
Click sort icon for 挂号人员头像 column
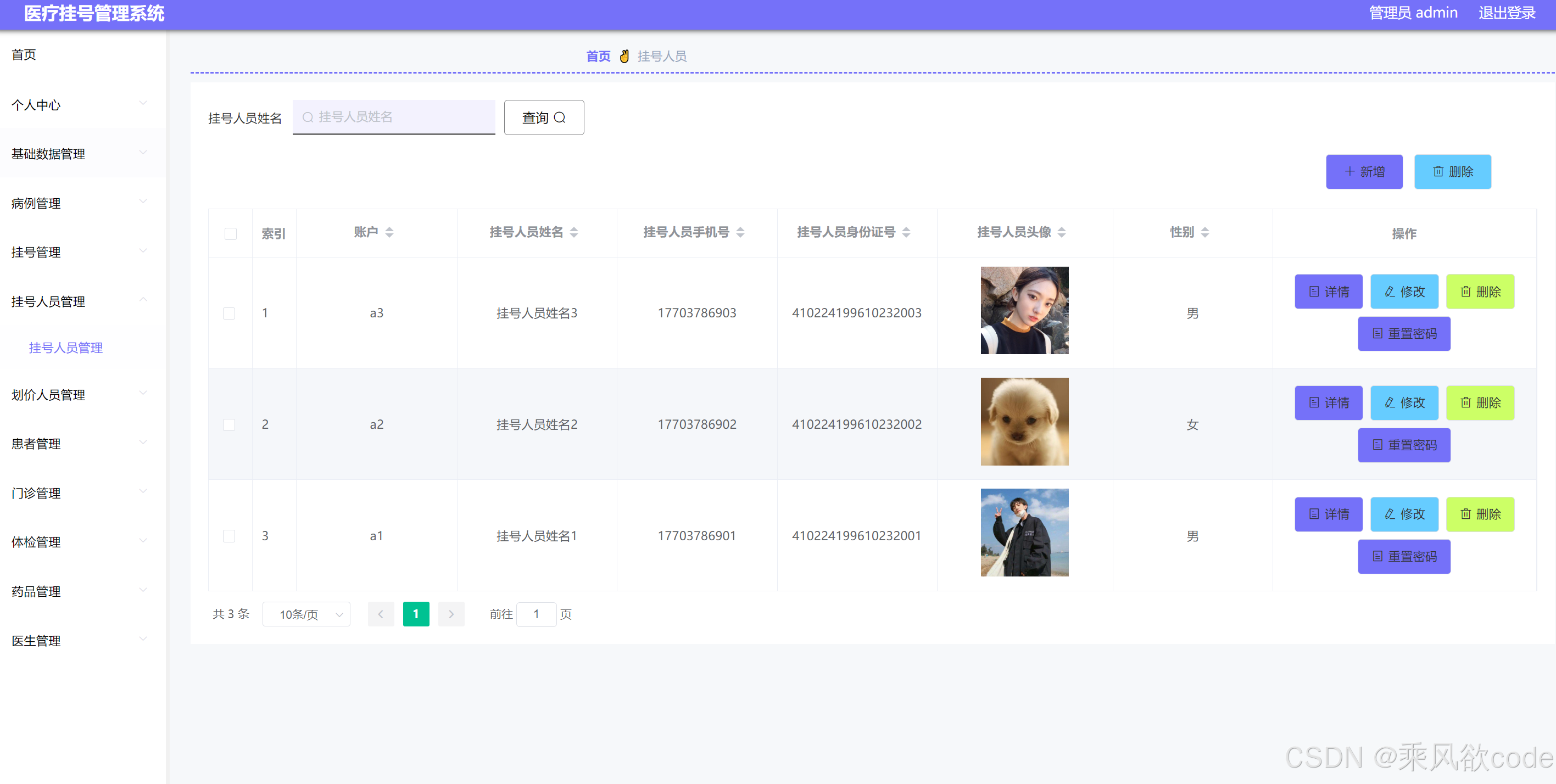click(1061, 233)
